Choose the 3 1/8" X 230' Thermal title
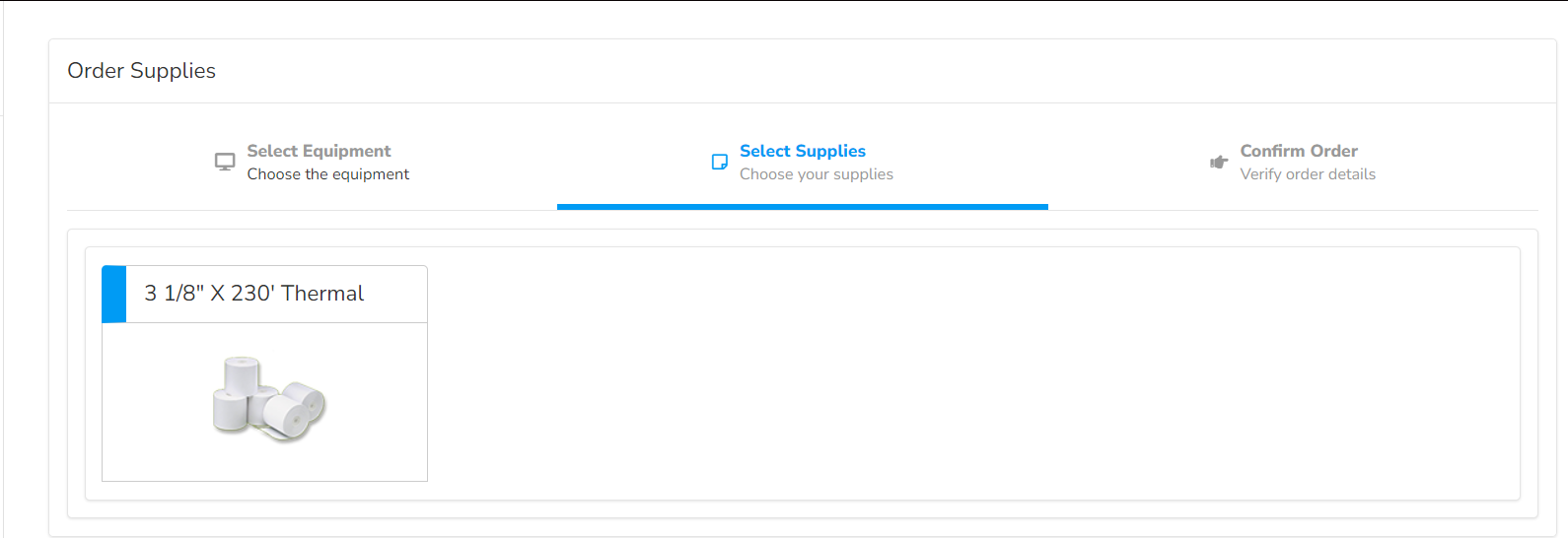This screenshot has width=1568, height=538. [254, 294]
